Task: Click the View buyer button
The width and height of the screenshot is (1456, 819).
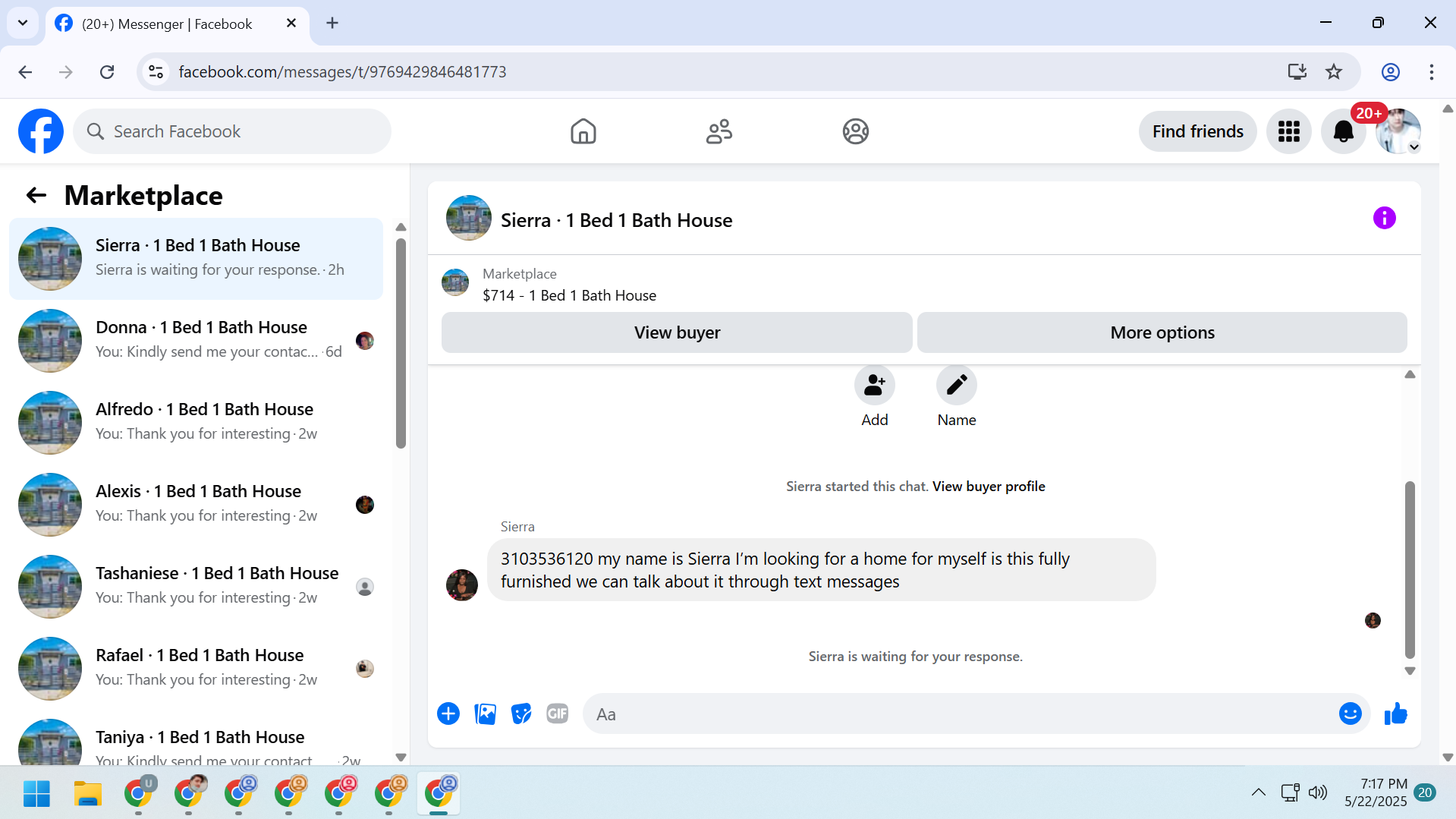Action: [677, 332]
